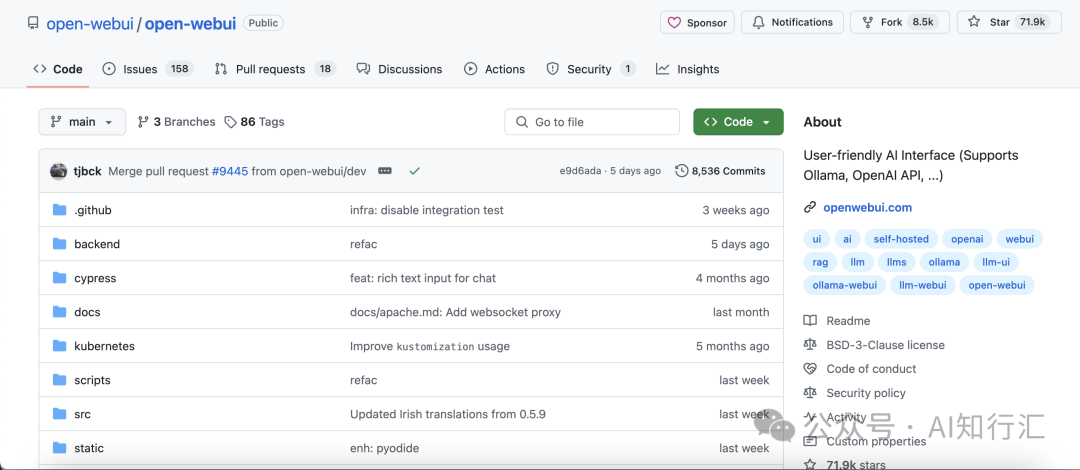Open pull request #9445 link

pos(229,171)
